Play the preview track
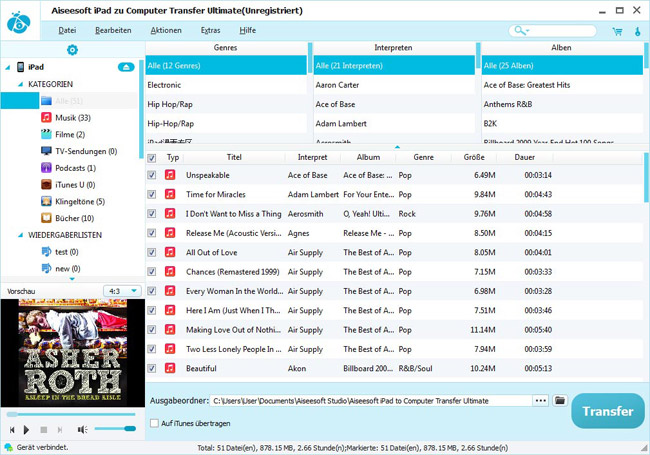Image resolution: width=650 pixels, height=455 pixels. [x=27, y=430]
